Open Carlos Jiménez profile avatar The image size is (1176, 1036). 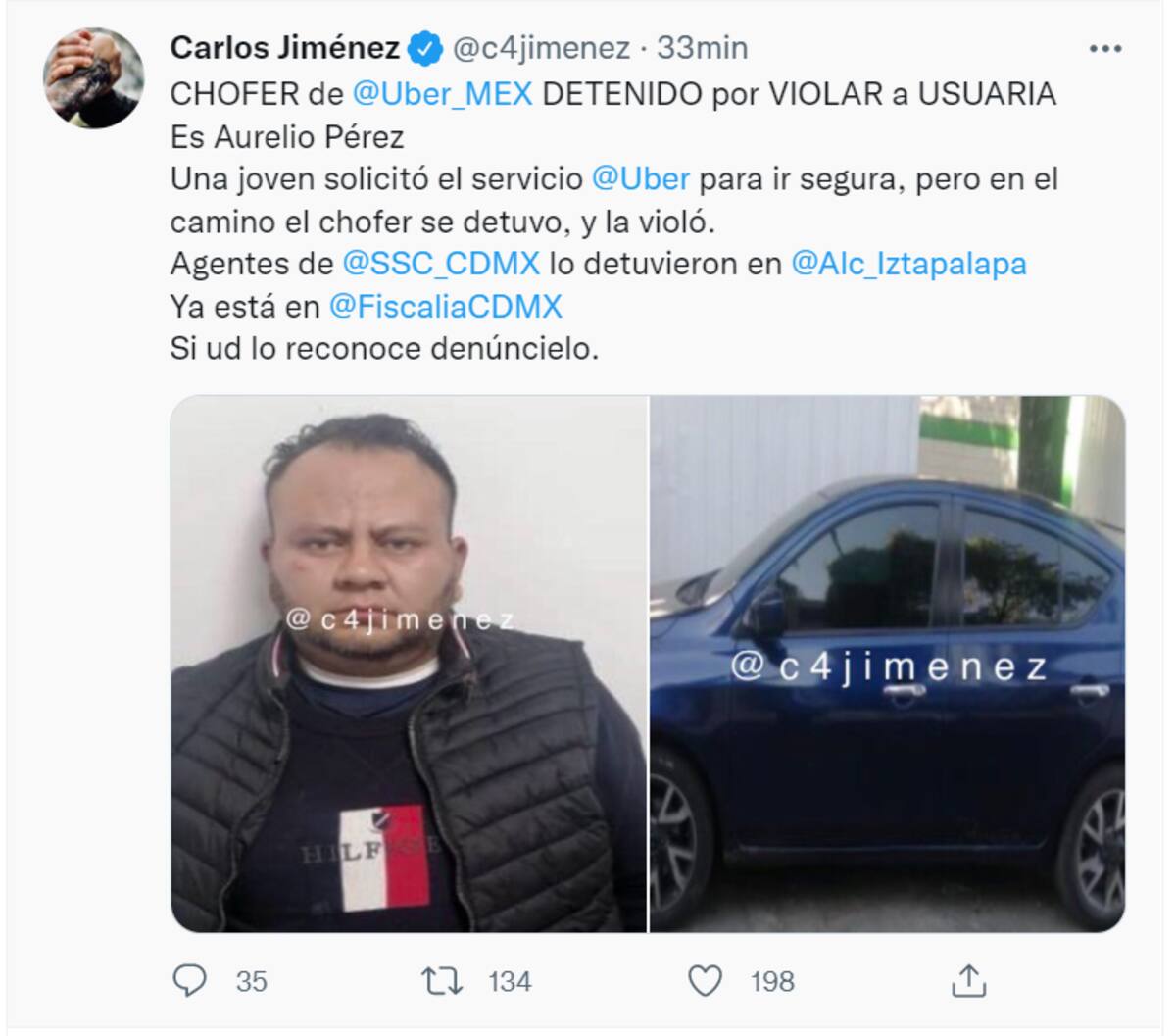tap(94, 77)
